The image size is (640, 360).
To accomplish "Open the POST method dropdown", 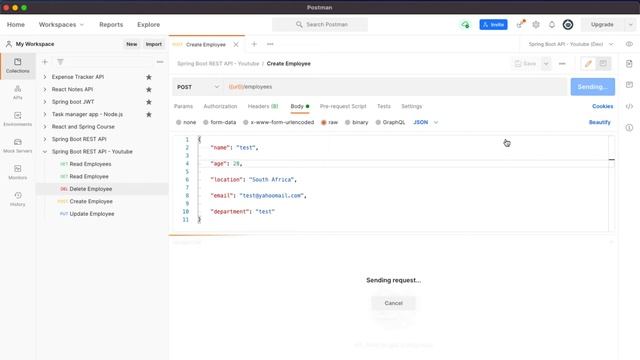I will 198,87.
